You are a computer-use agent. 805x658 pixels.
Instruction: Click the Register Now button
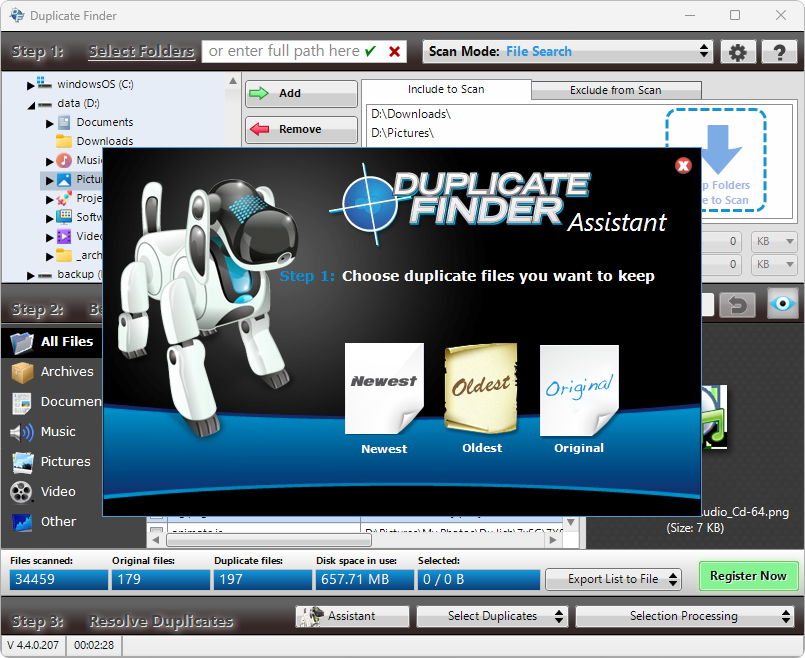(x=748, y=576)
